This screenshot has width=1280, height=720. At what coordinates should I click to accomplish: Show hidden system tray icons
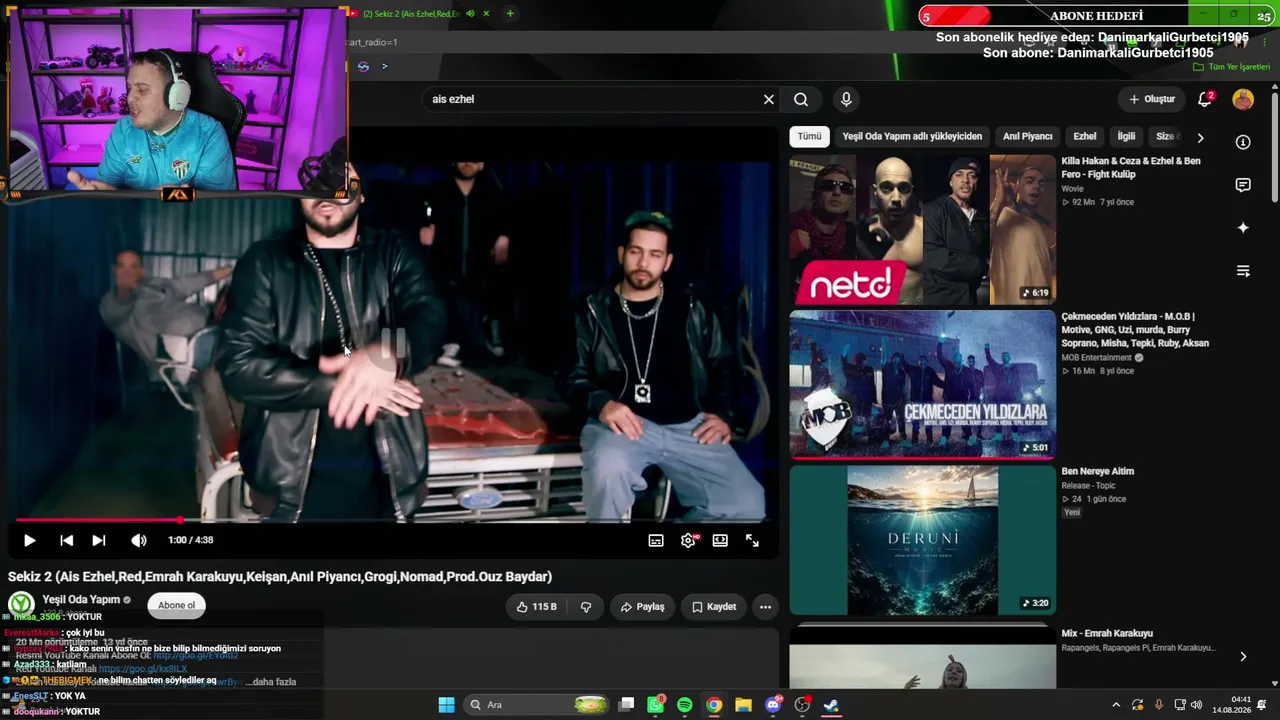[x=1116, y=705]
